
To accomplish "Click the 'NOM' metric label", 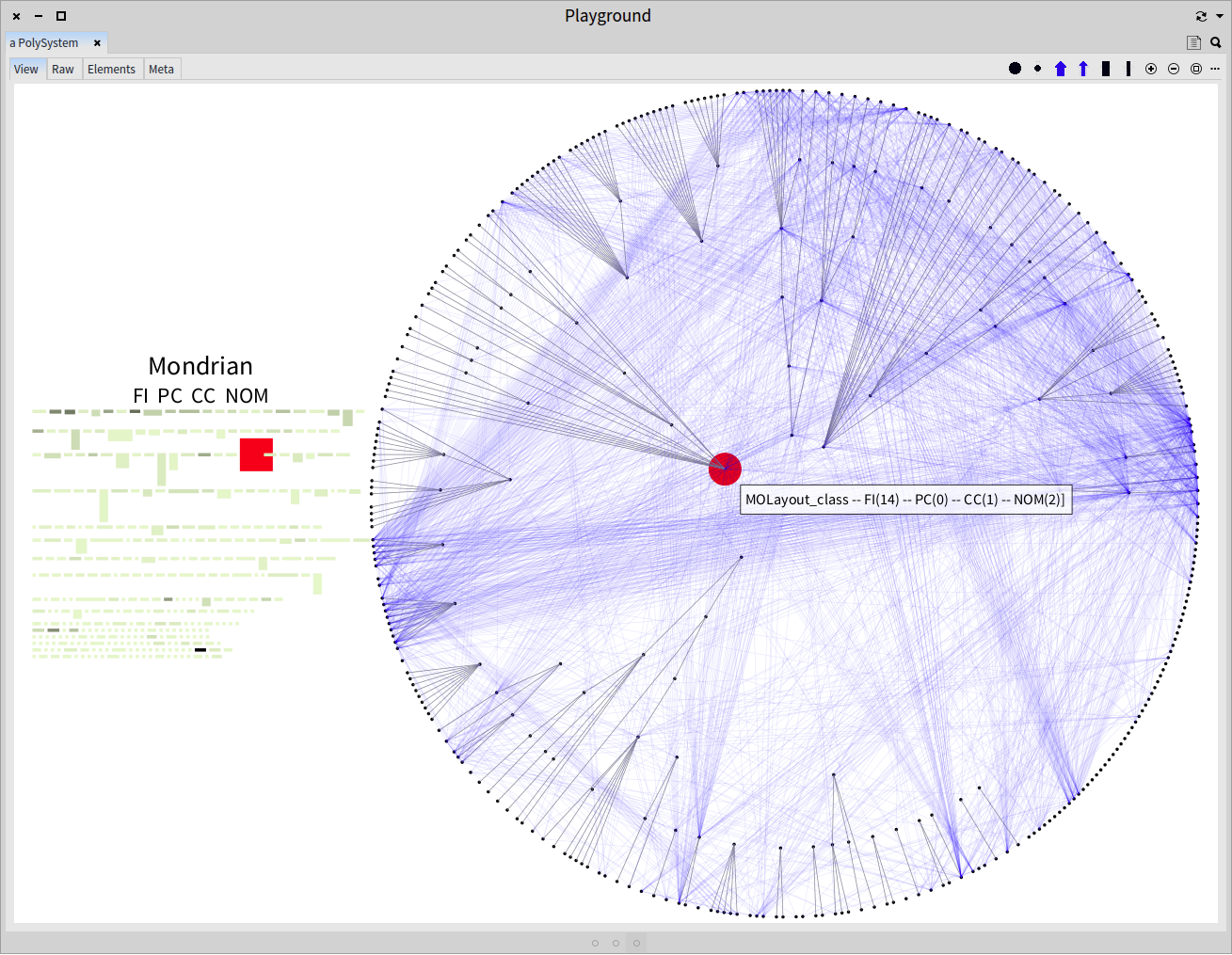I will (247, 396).
